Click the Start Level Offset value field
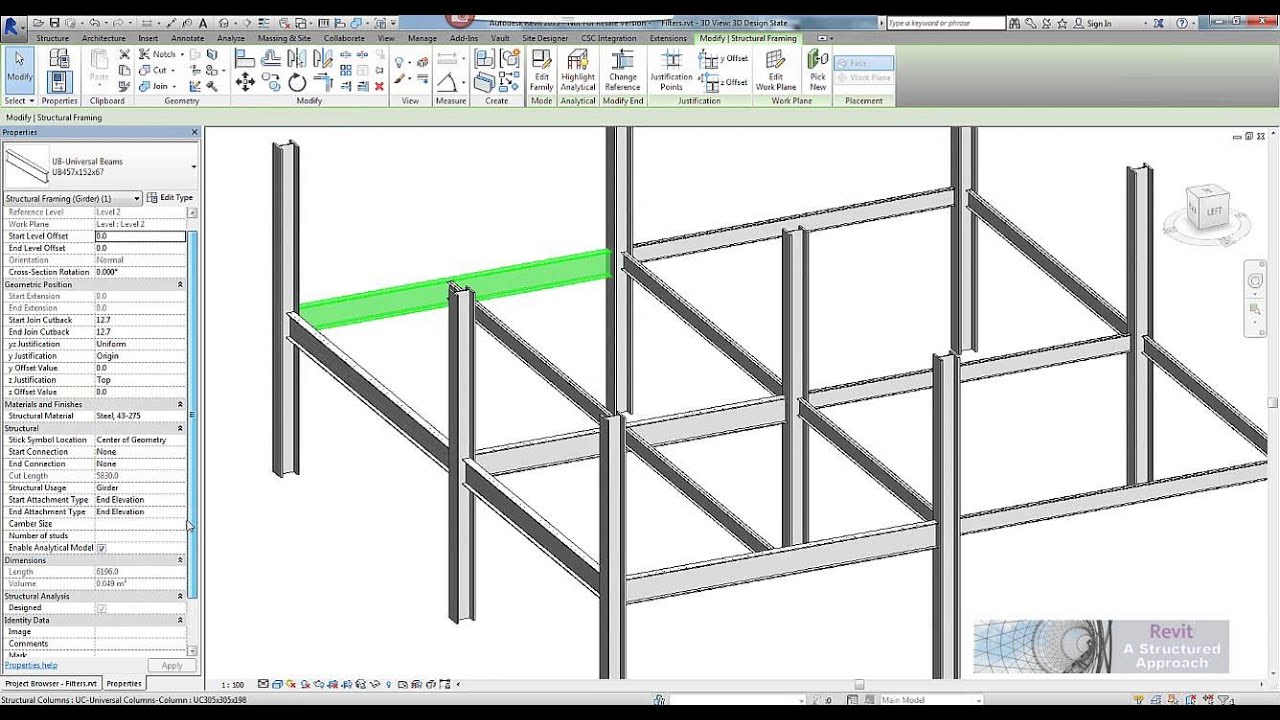 140,236
